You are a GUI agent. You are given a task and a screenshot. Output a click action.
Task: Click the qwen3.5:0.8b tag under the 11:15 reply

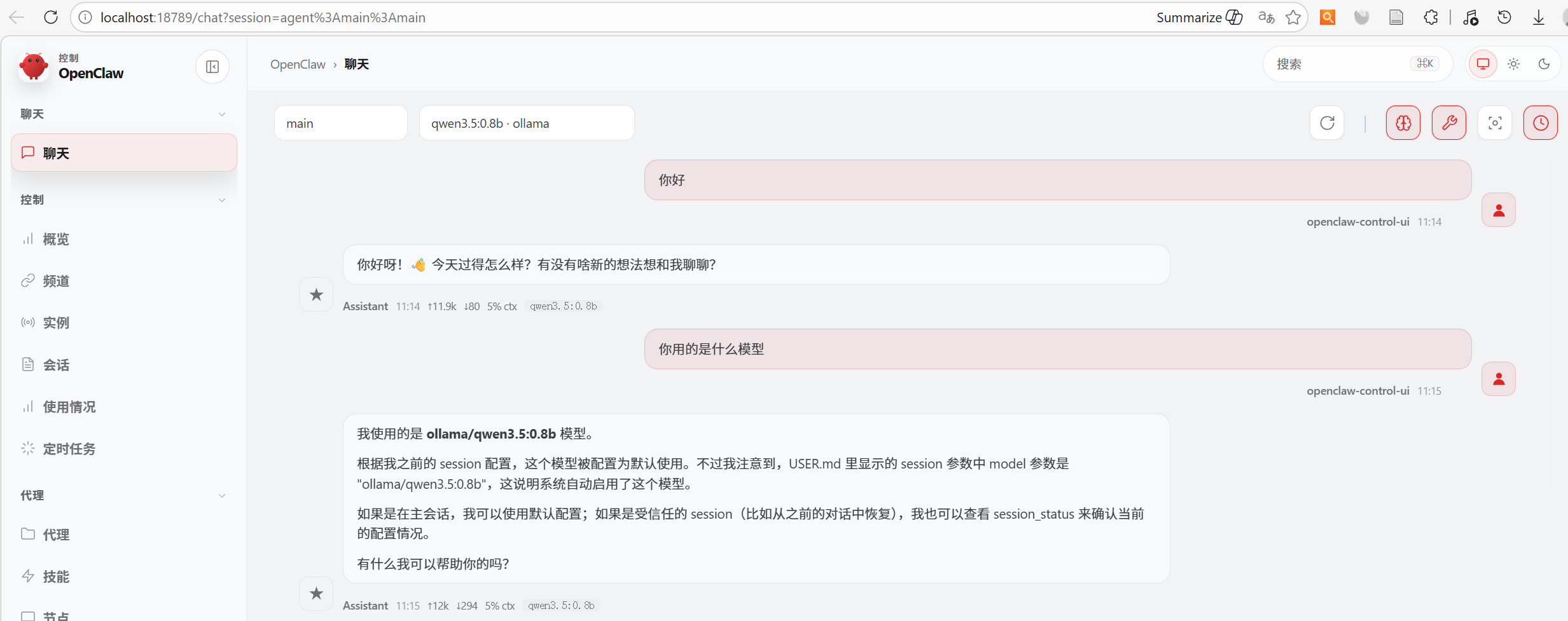[561, 606]
